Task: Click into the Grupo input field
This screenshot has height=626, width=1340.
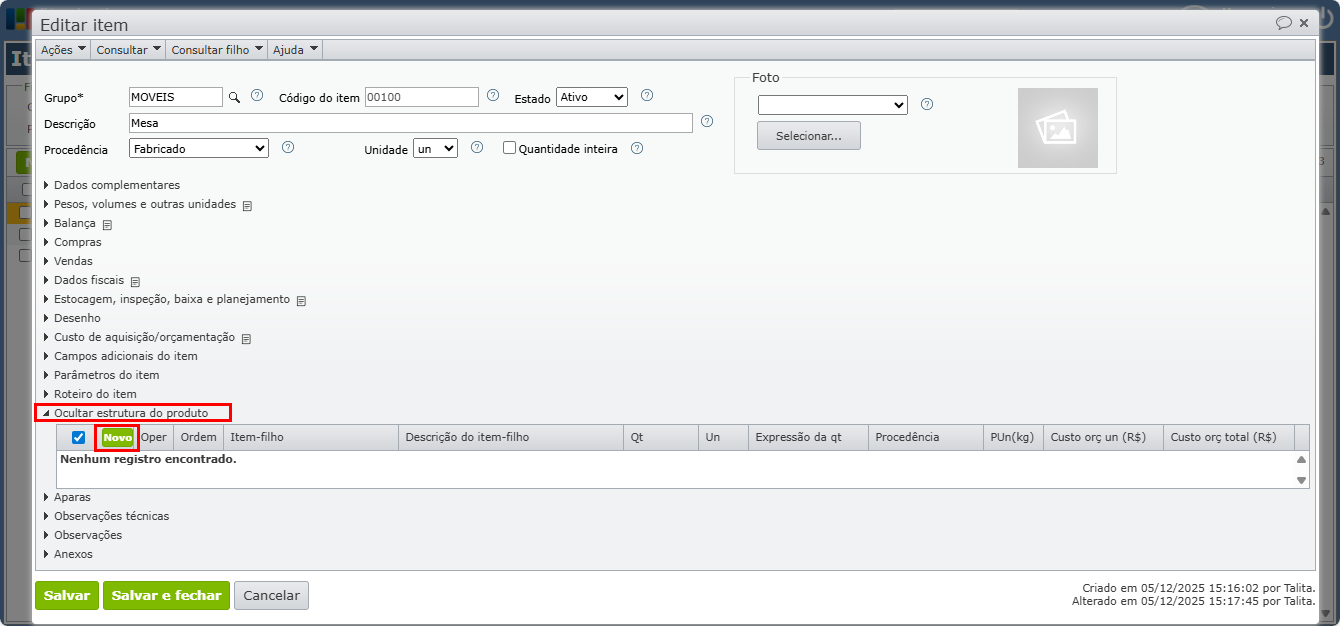Action: pyautogui.click(x=176, y=97)
